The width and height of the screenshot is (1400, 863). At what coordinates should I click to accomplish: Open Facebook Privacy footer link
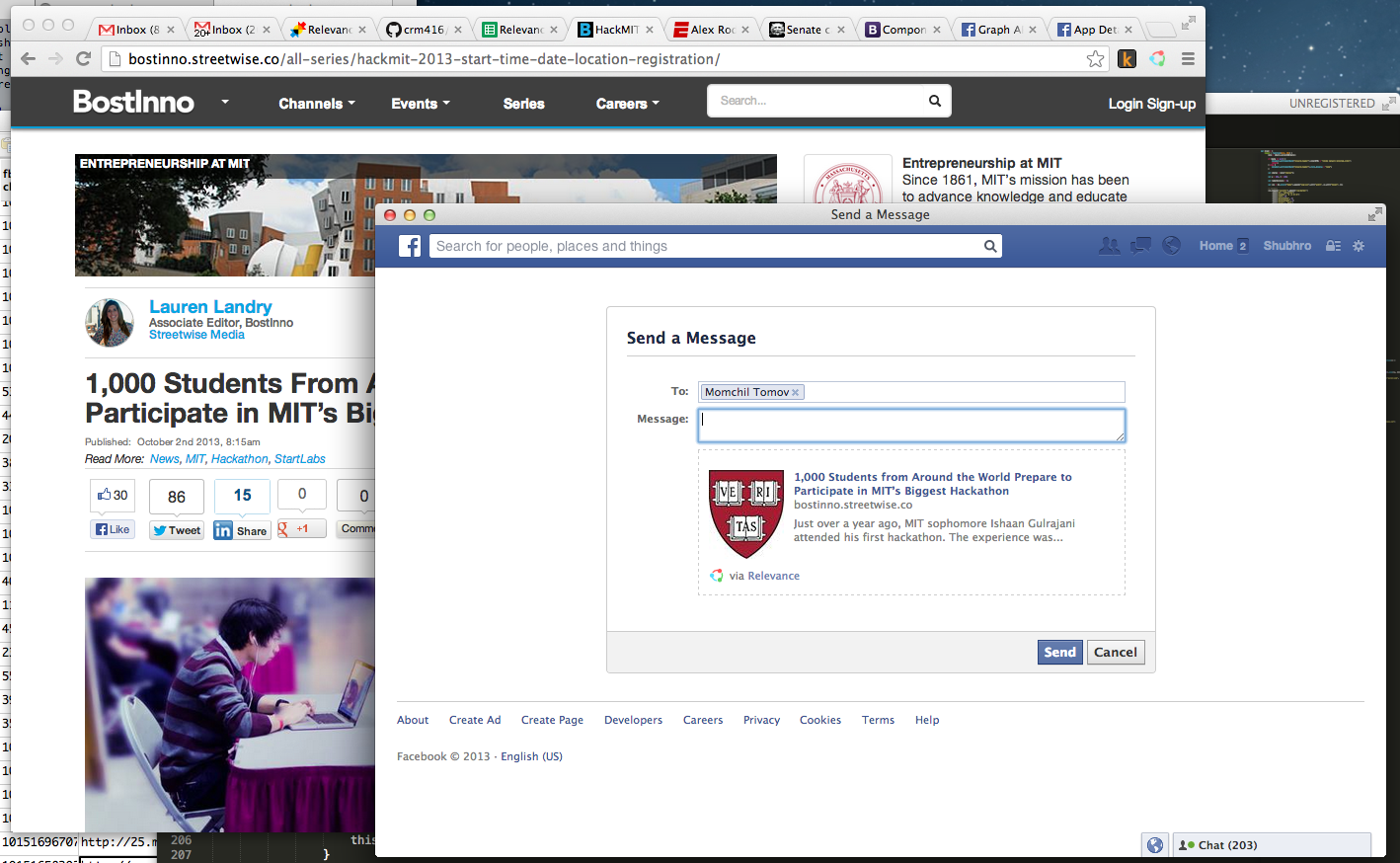click(x=761, y=720)
